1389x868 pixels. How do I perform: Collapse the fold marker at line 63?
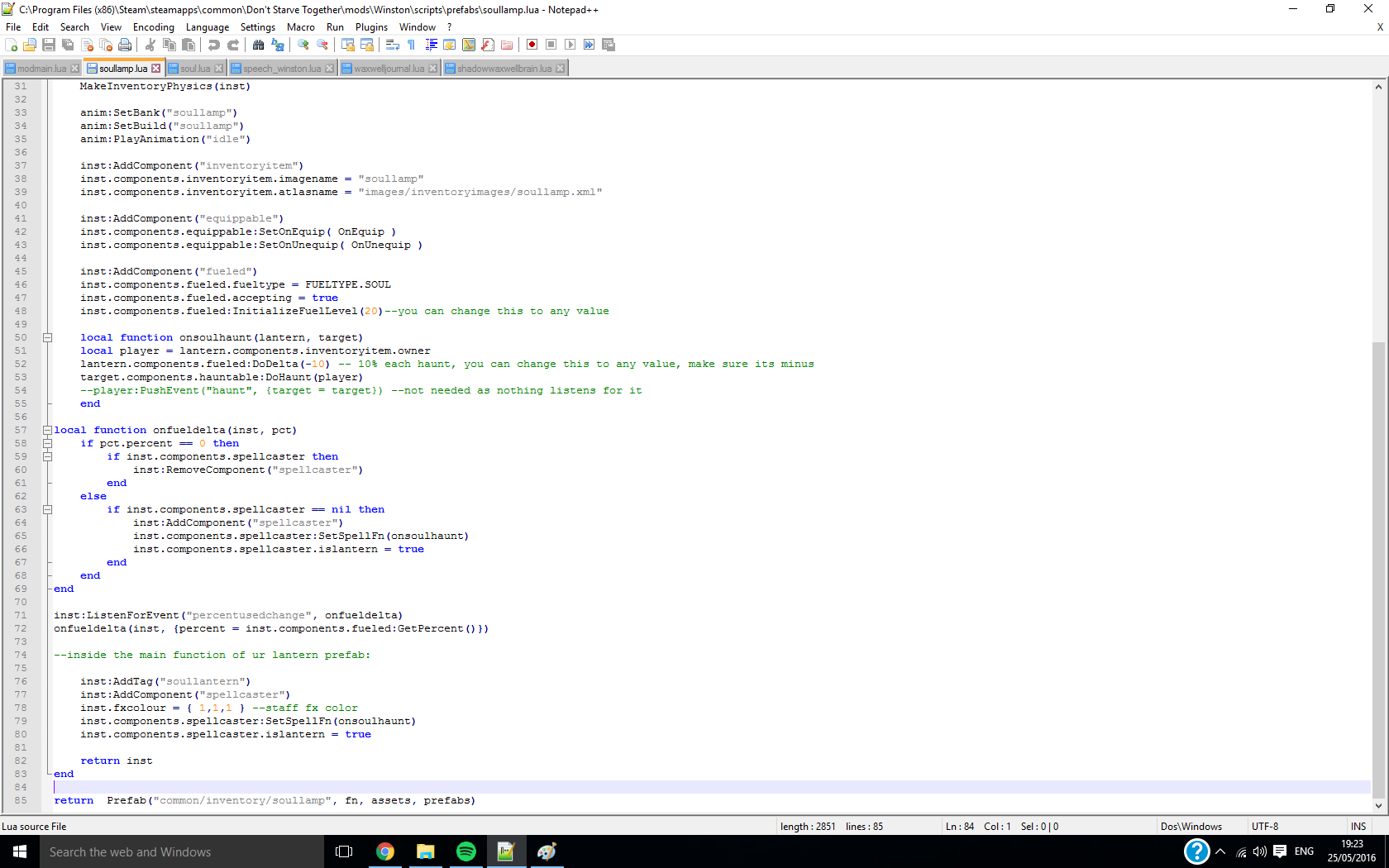(x=47, y=509)
